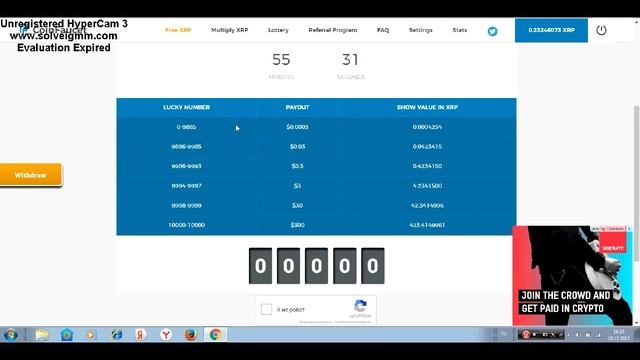Open the Join the Crowd crypto ad
This screenshot has height=360, width=640.
coord(572,276)
